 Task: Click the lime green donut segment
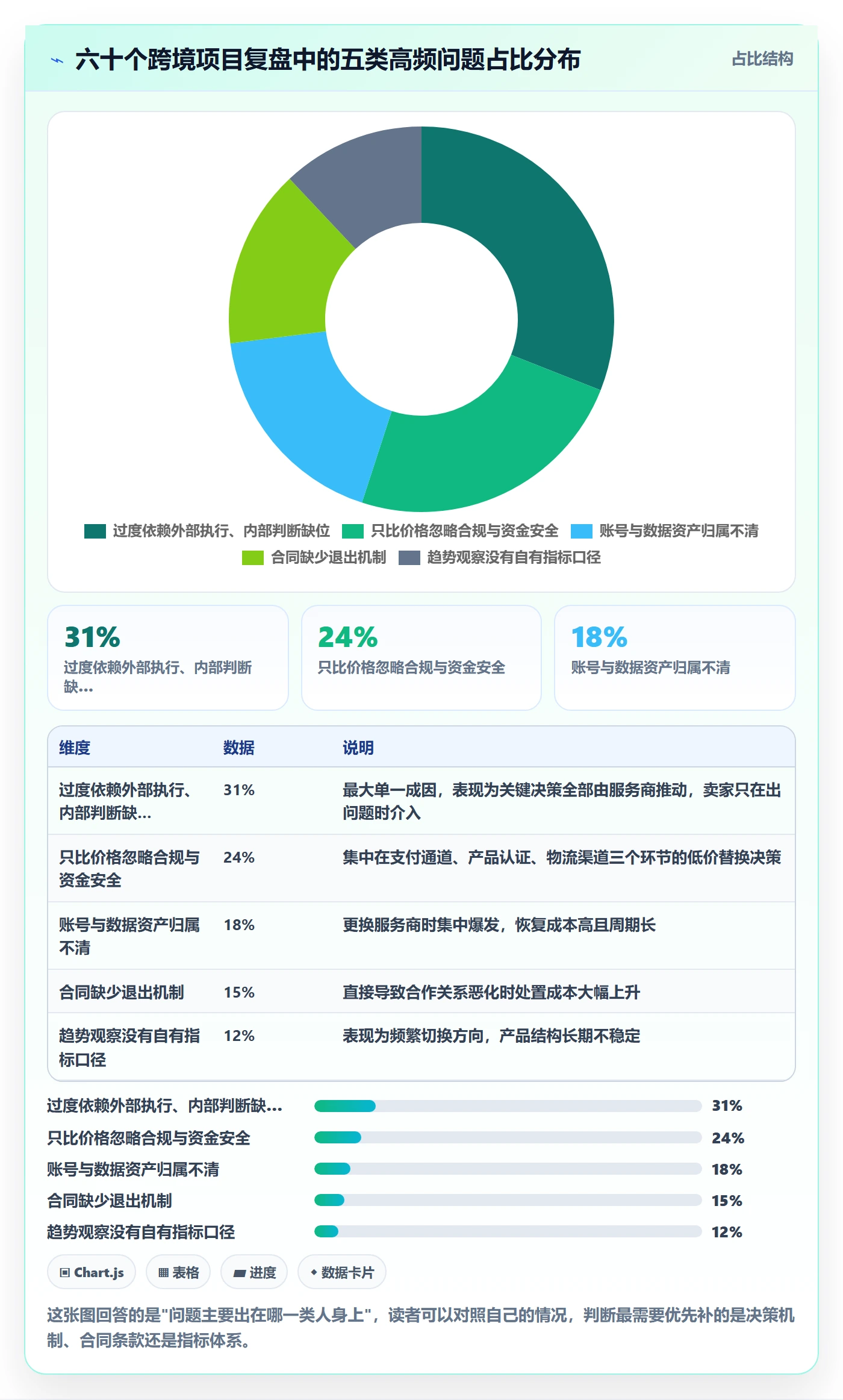coord(283,271)
